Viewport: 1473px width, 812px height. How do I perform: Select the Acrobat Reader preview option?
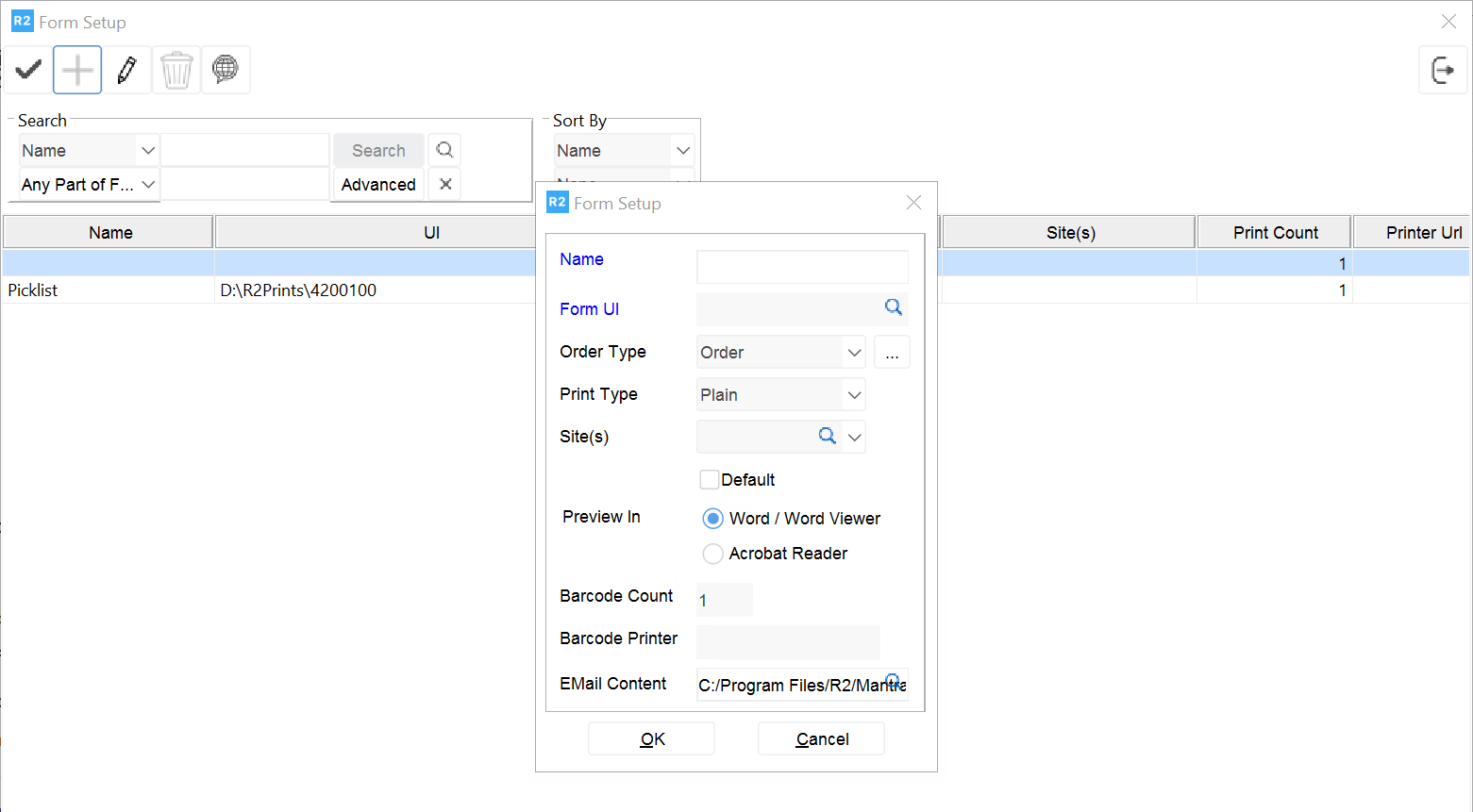click(x=712, y=554)
